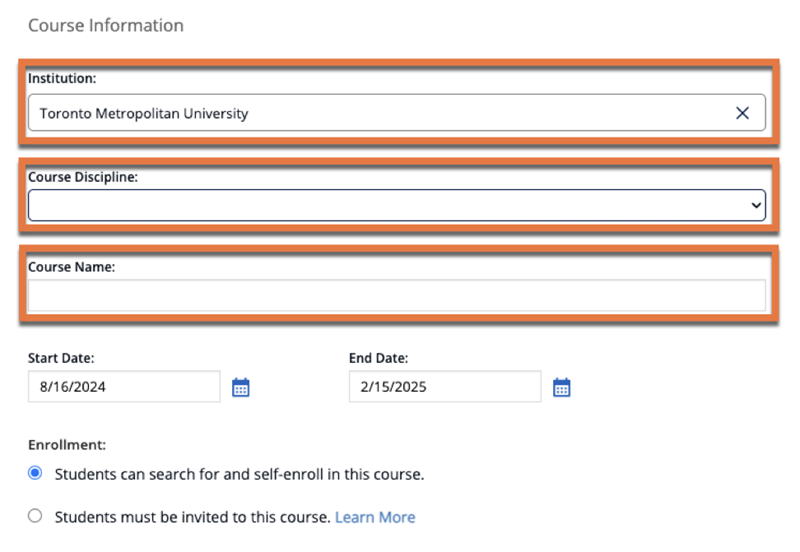Click the End Date label
The height and width of the screenshot is (552, 800).
coord(378,358)
